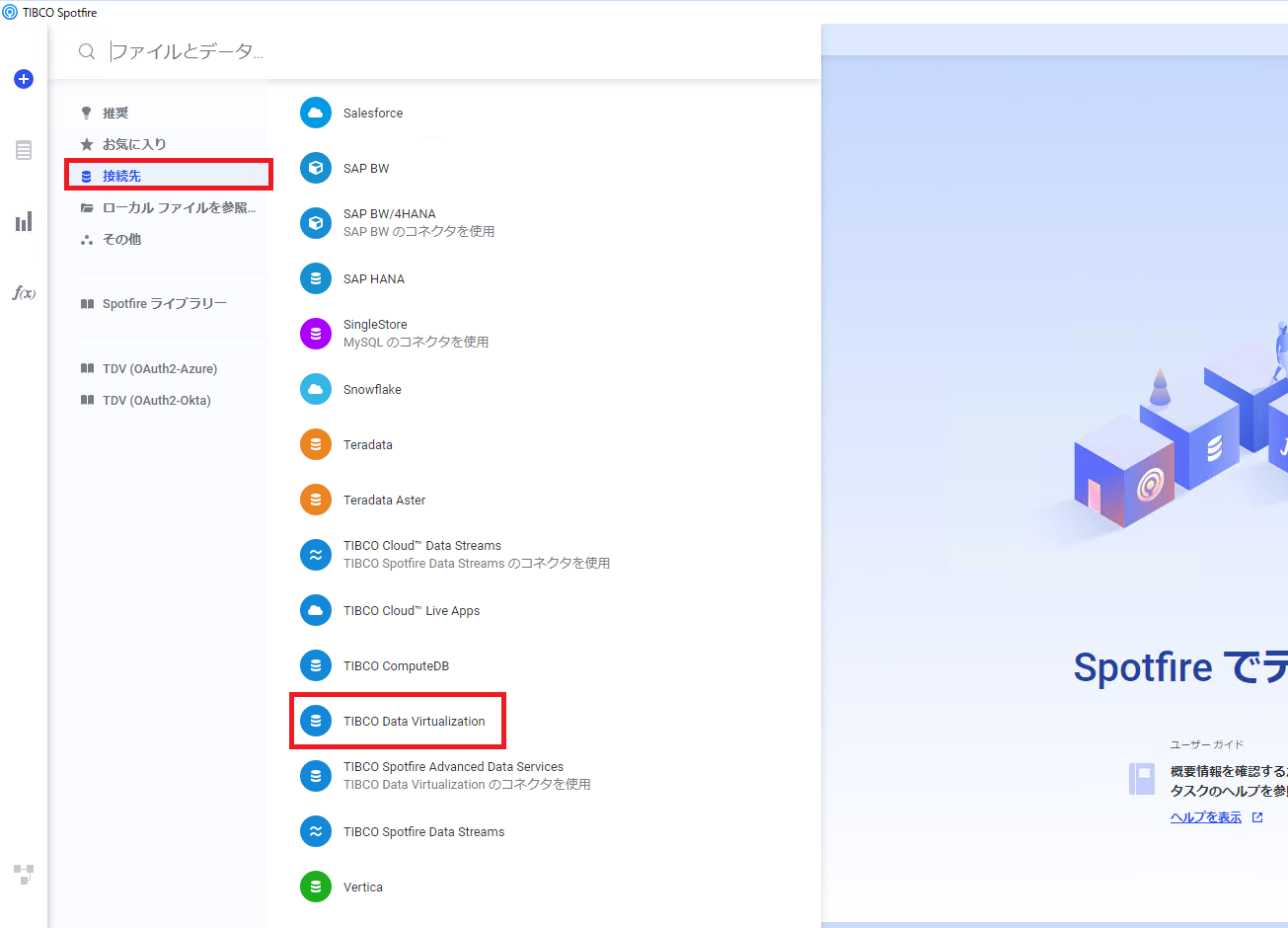Screen dimensions: 1288x928
Task: Select the 接続先 category
Action: pos(168,176)
